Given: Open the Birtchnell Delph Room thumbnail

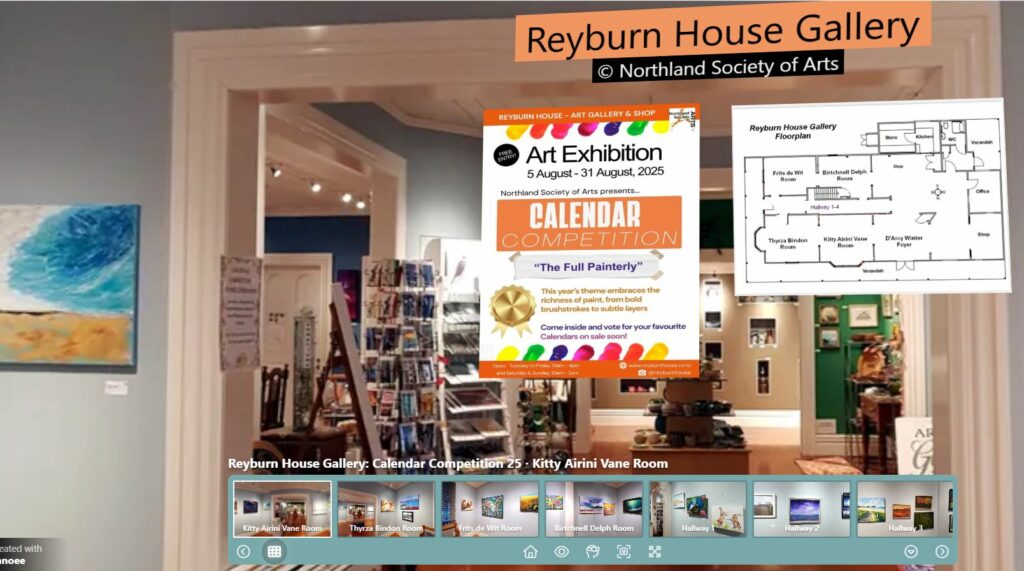Looking at the screenshot, I should 594,509.
